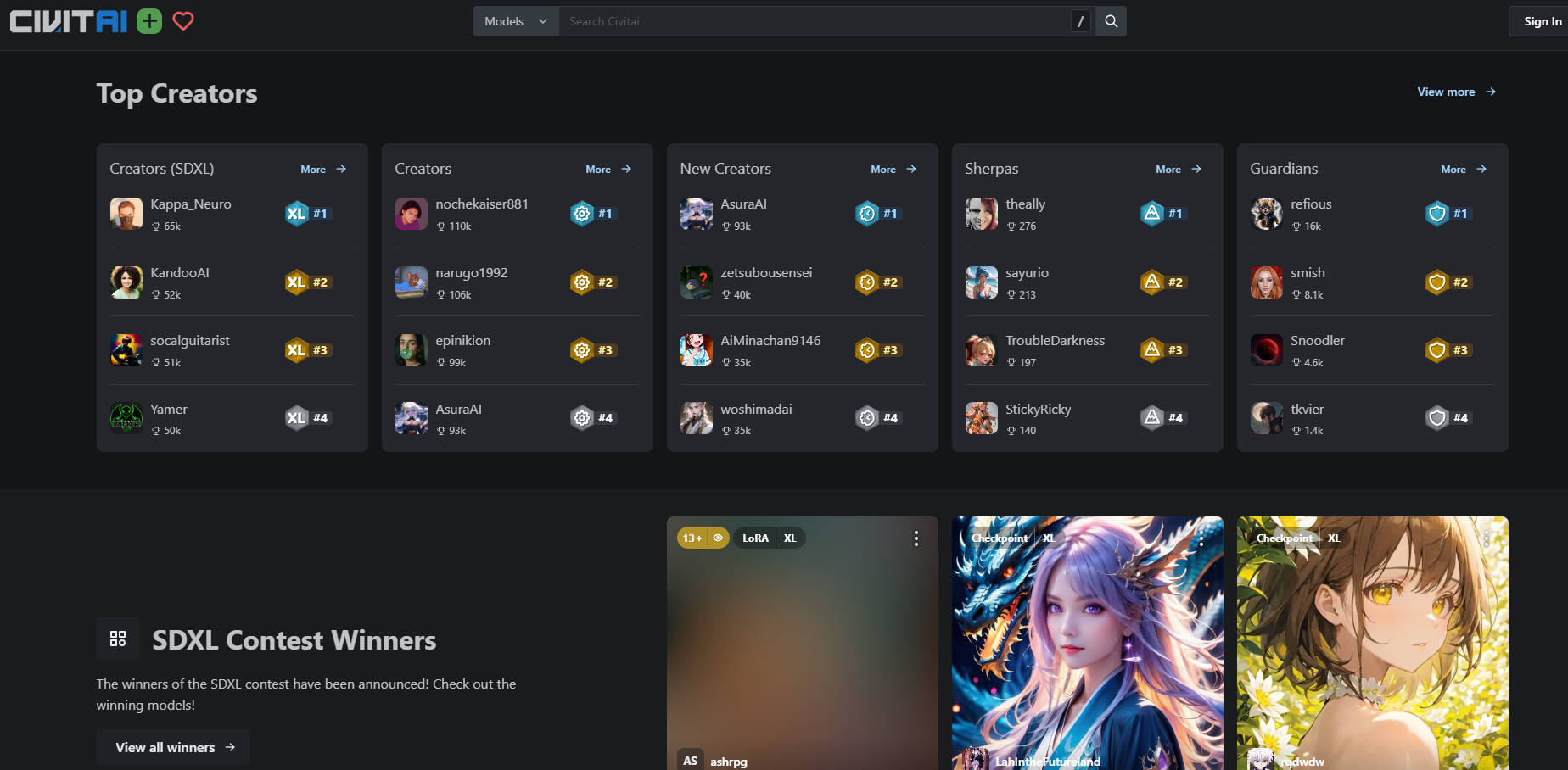
Task: Open the Models search category dropdown
Action: 516,21
